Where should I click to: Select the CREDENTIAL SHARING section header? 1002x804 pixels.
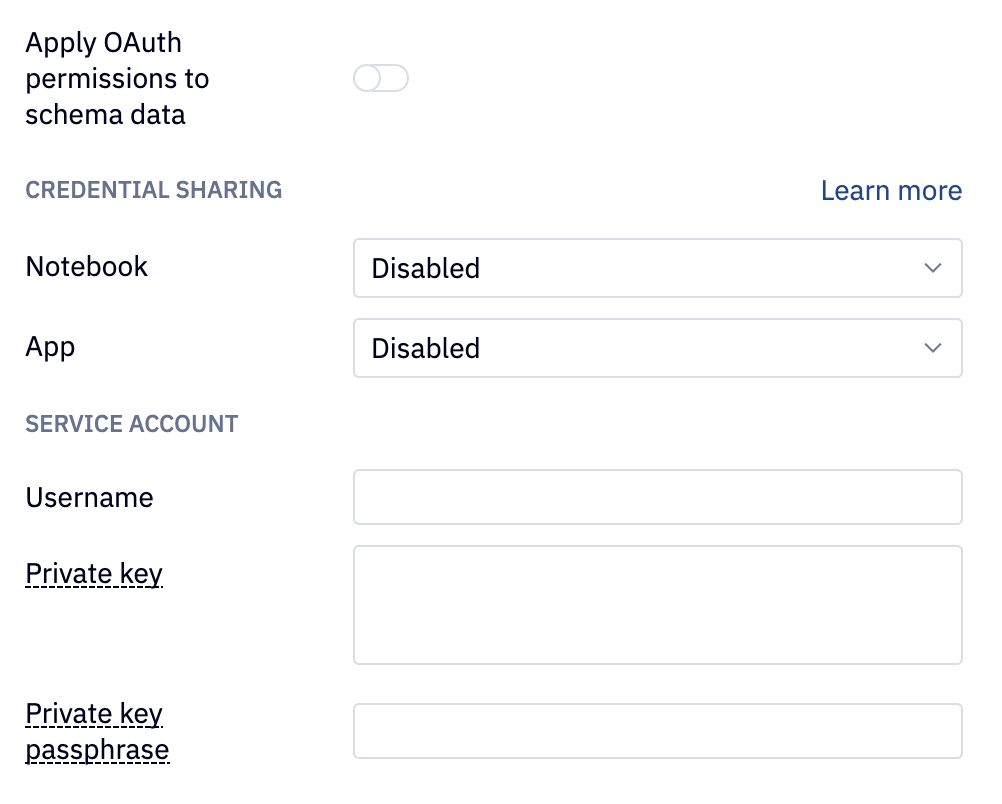[x=153, y=189]
